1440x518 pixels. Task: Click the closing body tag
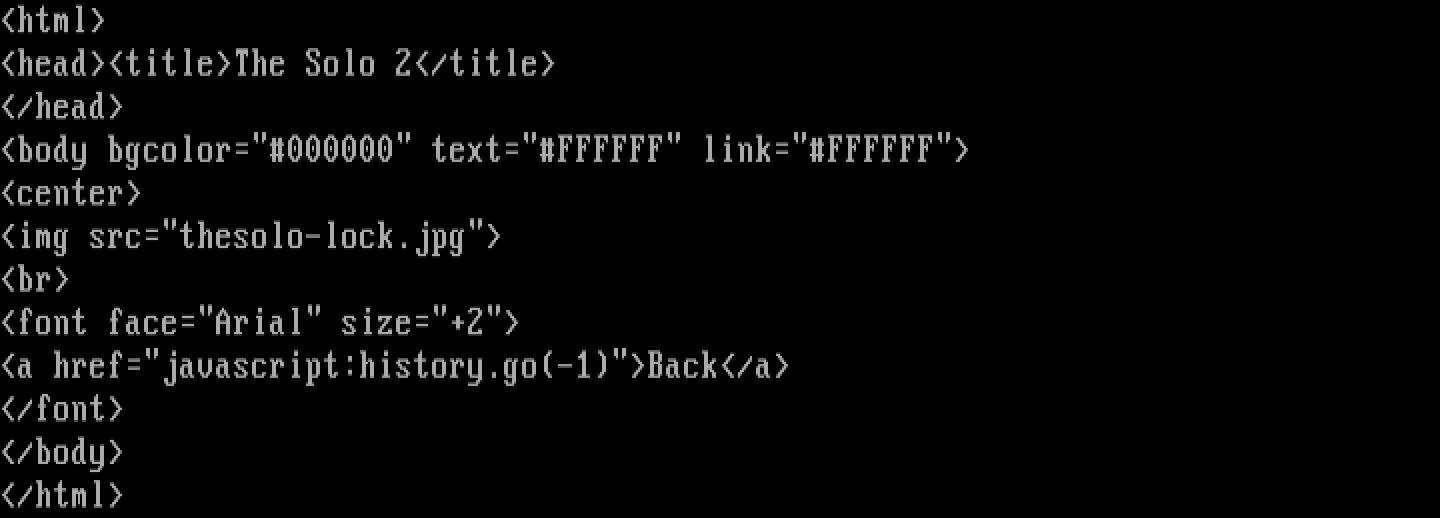point(62,453)
